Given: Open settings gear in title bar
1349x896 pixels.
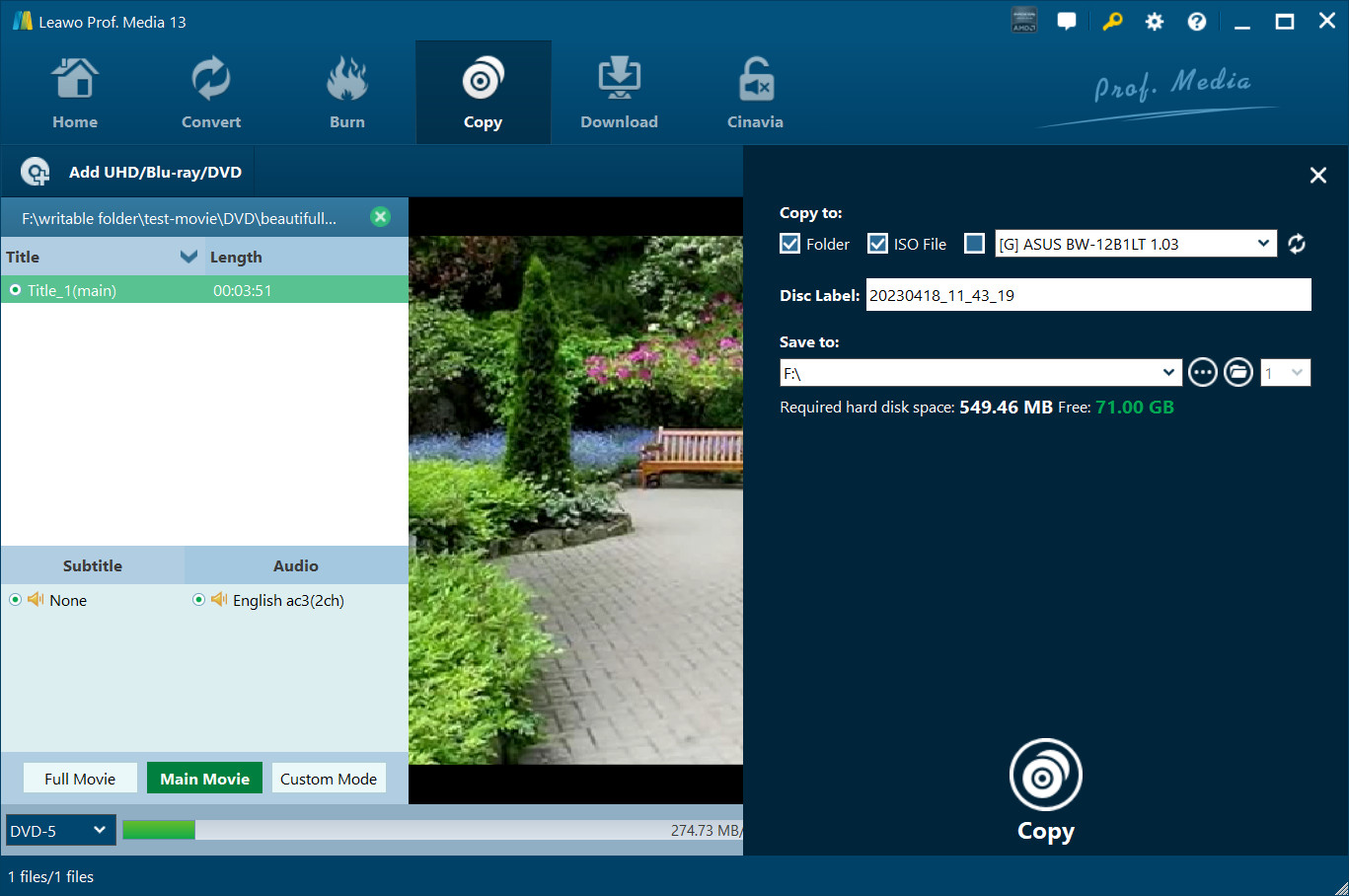Looking at the screenshot, I should (x=1154, y=22).
